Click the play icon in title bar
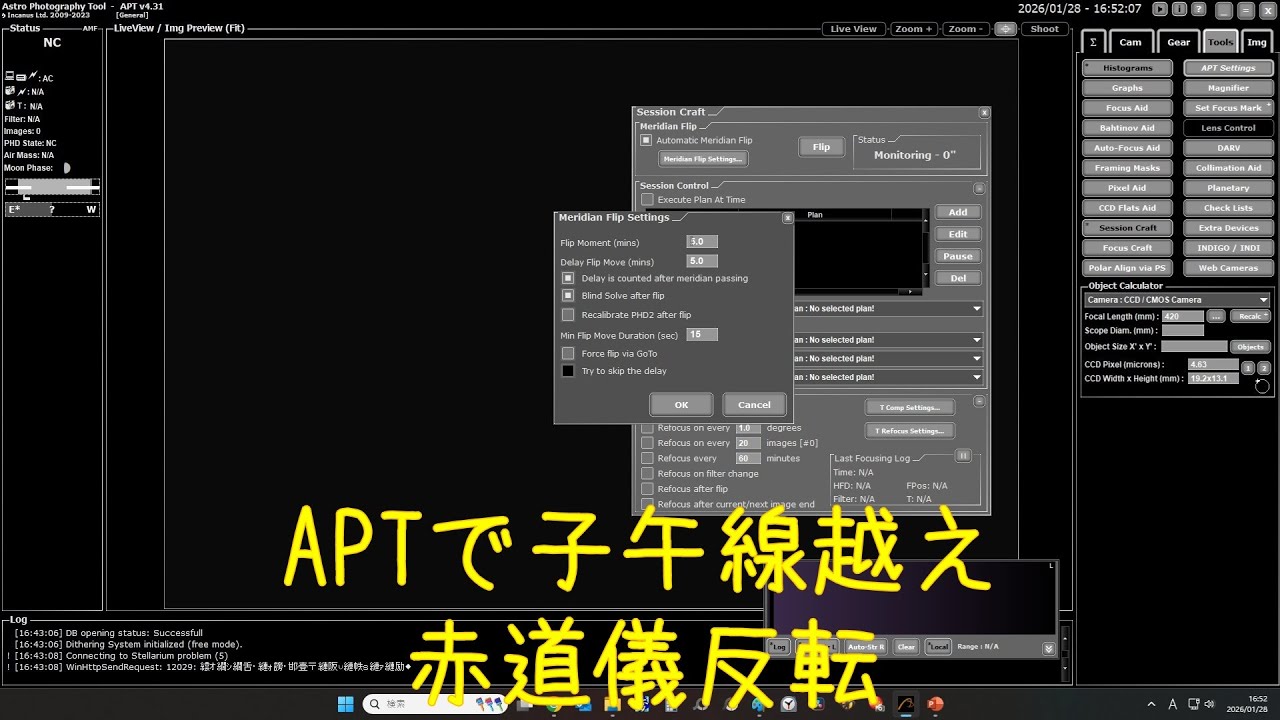The width and height of the screenshot is (1280, 720). pos(1159,9)
